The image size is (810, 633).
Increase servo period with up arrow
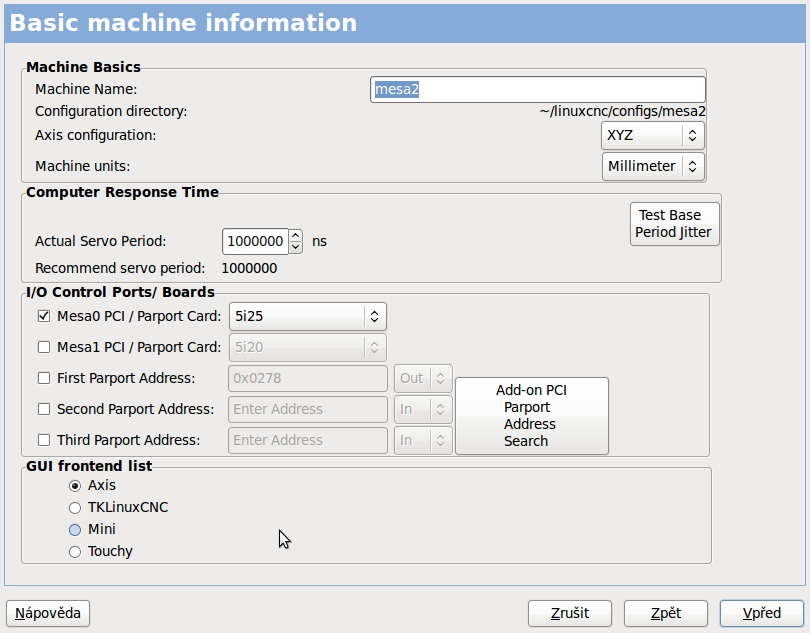point(295,236)
